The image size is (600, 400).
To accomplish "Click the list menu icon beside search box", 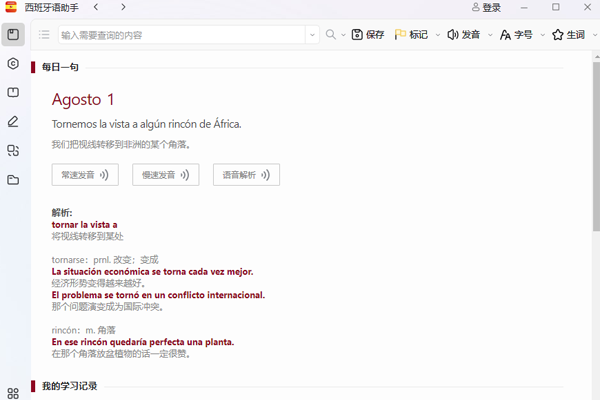I will pyautogui.click(x=44, y=35).
